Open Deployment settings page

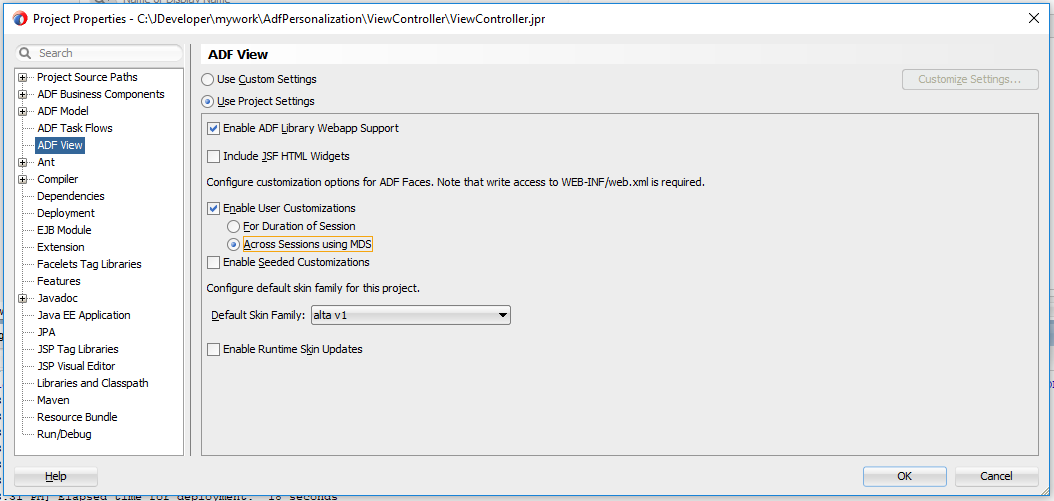click(66, 213)
